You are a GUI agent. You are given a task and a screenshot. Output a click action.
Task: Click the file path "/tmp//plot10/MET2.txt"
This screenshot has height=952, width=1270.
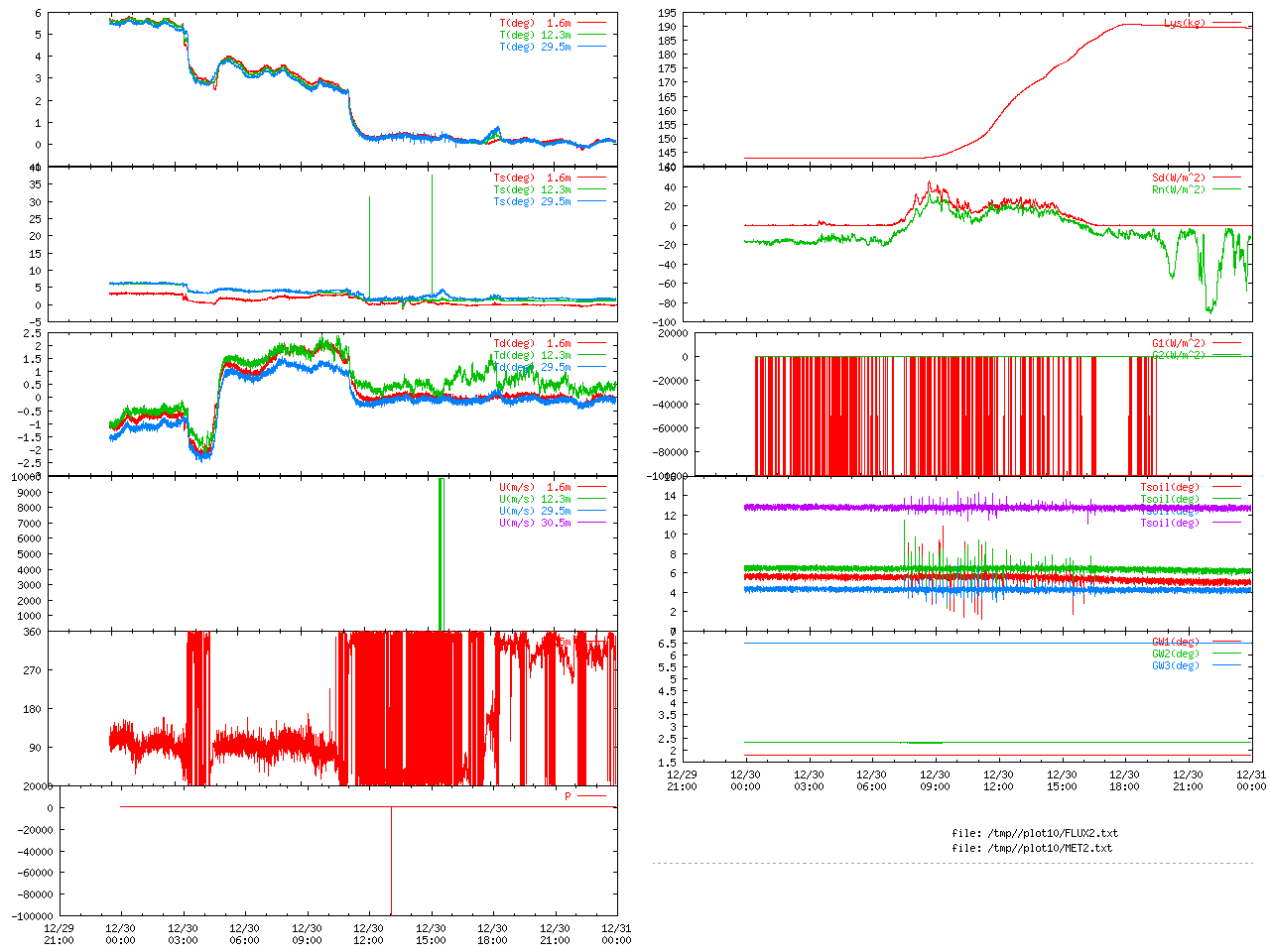coord(1048,849)
